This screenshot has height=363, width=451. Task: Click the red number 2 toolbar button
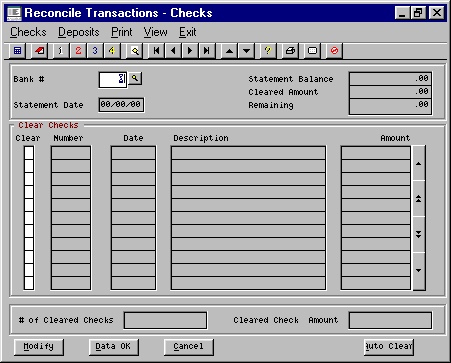point(78,51)
